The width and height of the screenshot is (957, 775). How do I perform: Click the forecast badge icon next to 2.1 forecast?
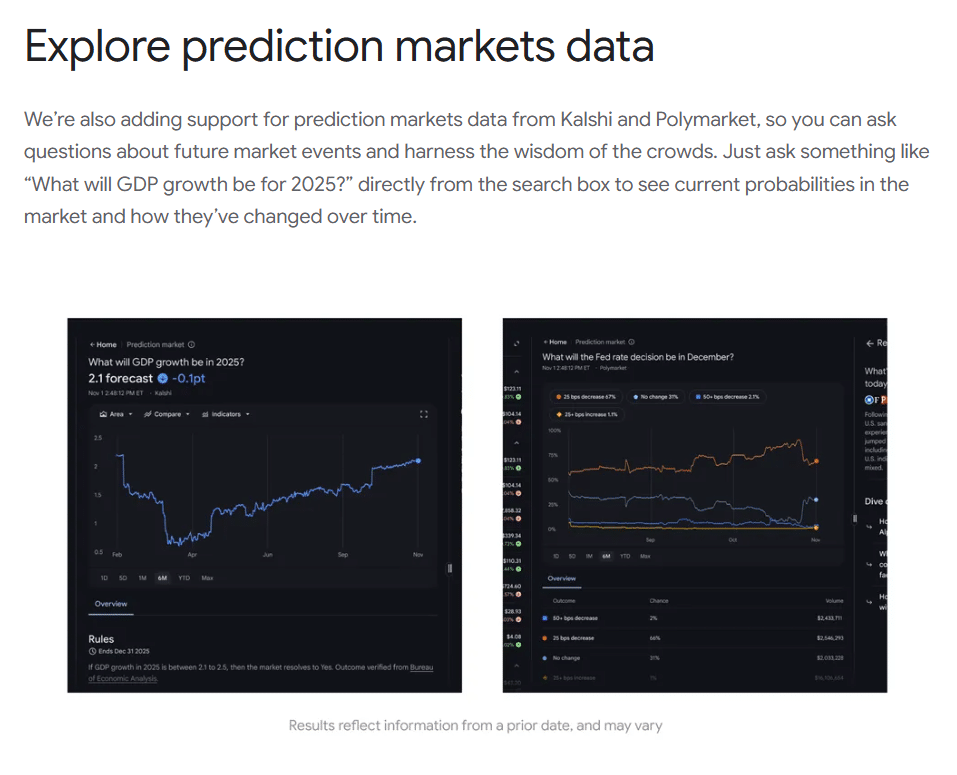pyautogui.click(x=162, y=379)
